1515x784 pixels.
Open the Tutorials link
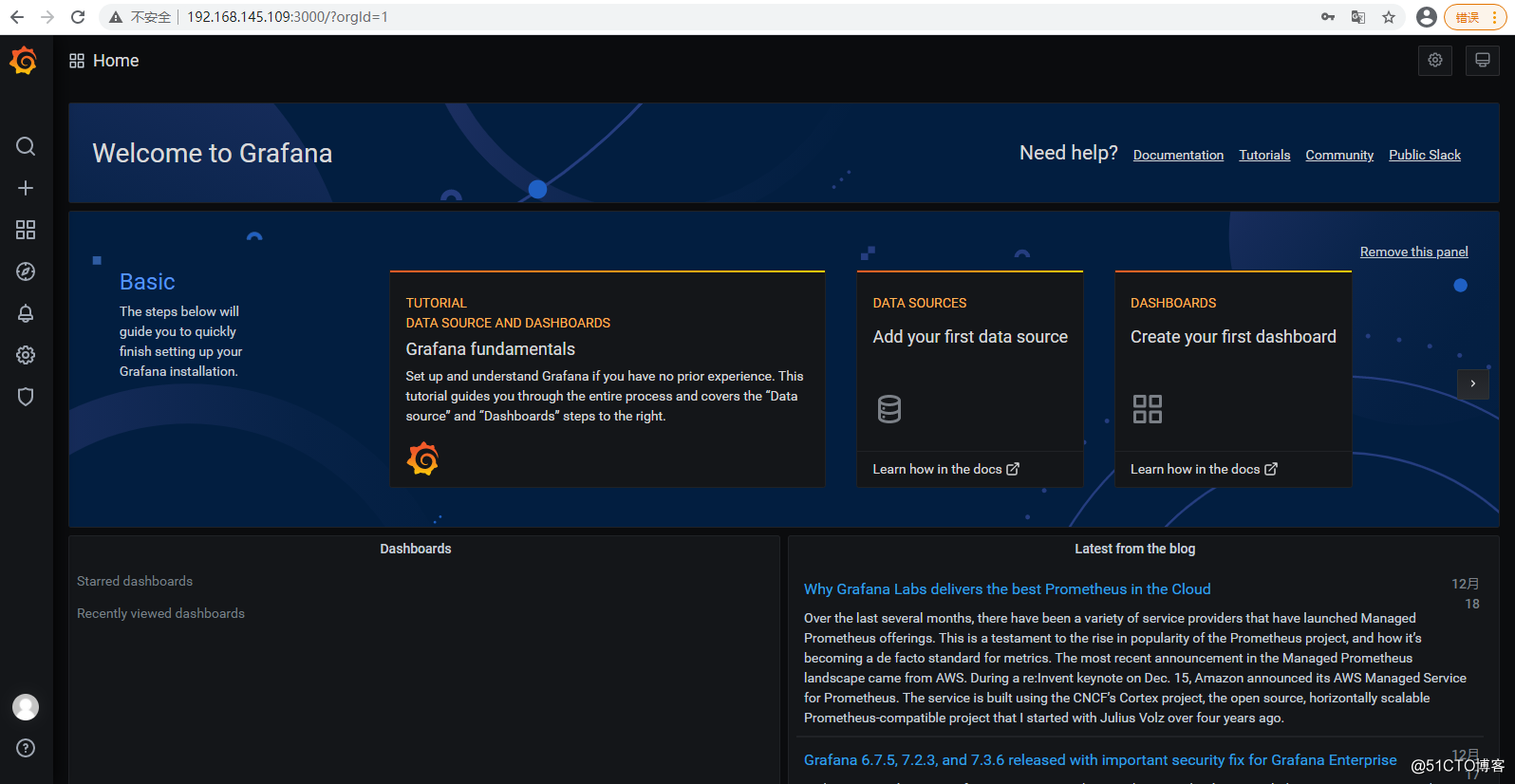pos(1264,155)
